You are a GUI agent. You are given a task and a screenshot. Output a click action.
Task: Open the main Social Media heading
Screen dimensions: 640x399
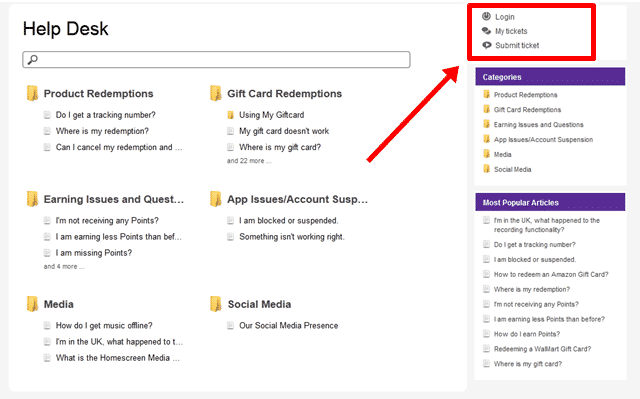click(259, 304)
